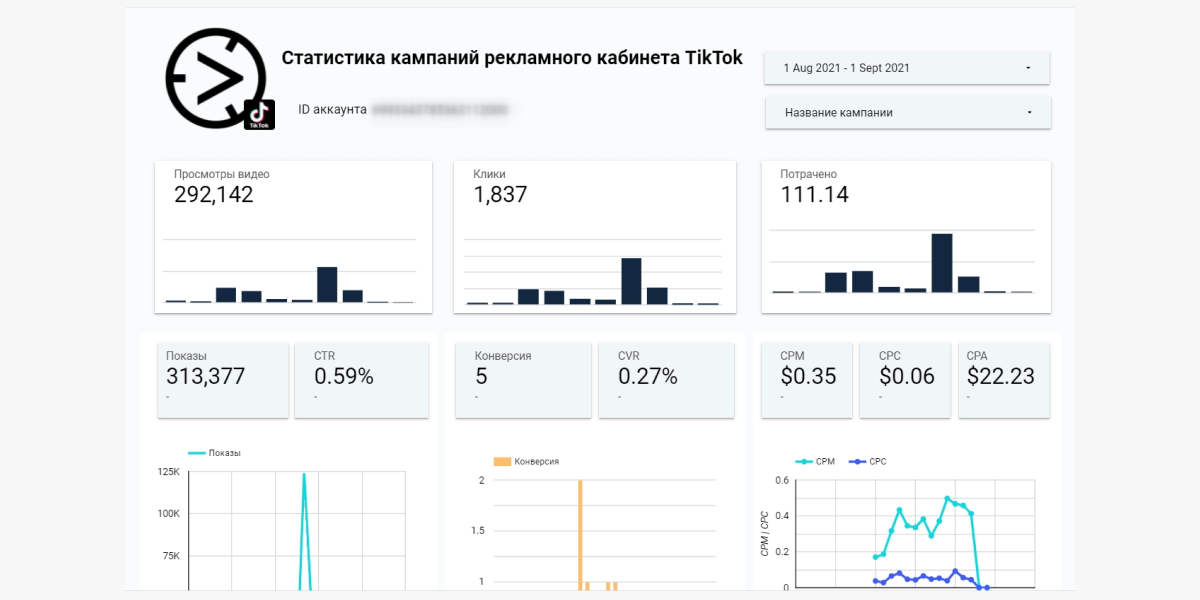Click the tallest bar in Потрачено chart
This screenshot has height=600, width=1200.
941,263
